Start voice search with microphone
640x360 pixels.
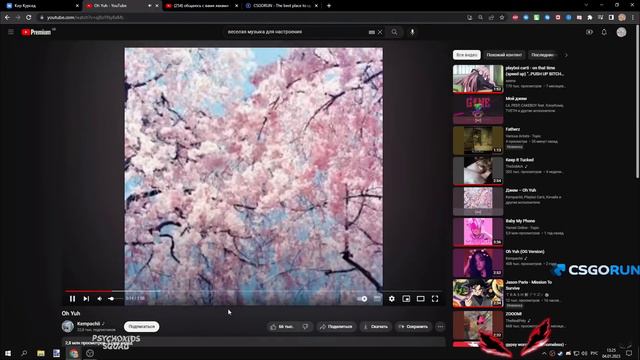[412, 32]
